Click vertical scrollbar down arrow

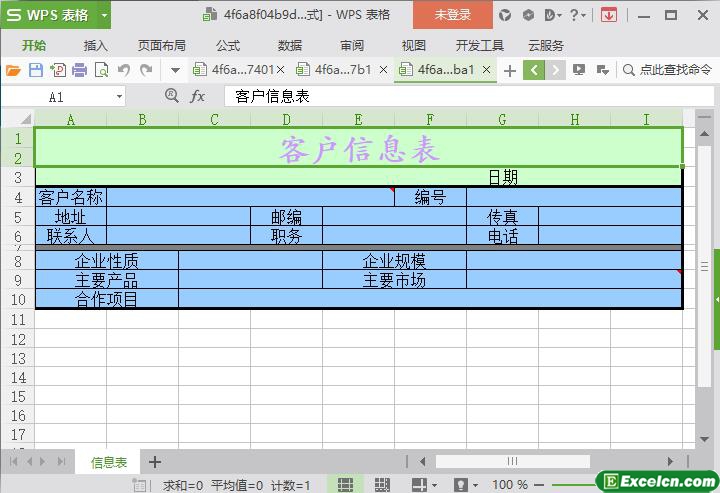point(704,439)
